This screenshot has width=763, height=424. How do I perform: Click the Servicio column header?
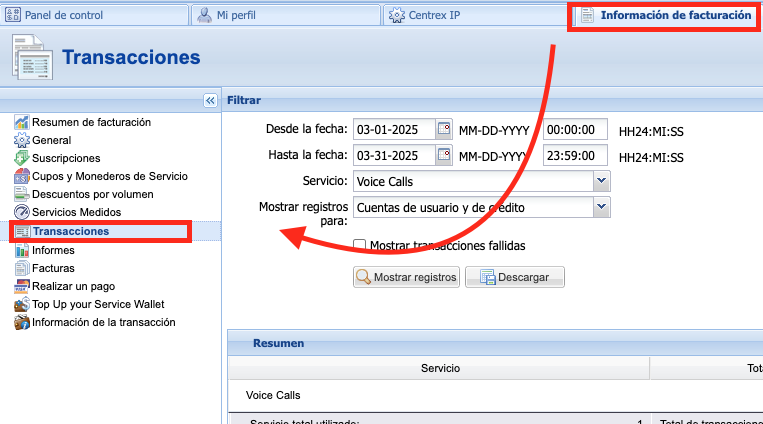click(439, 369)
